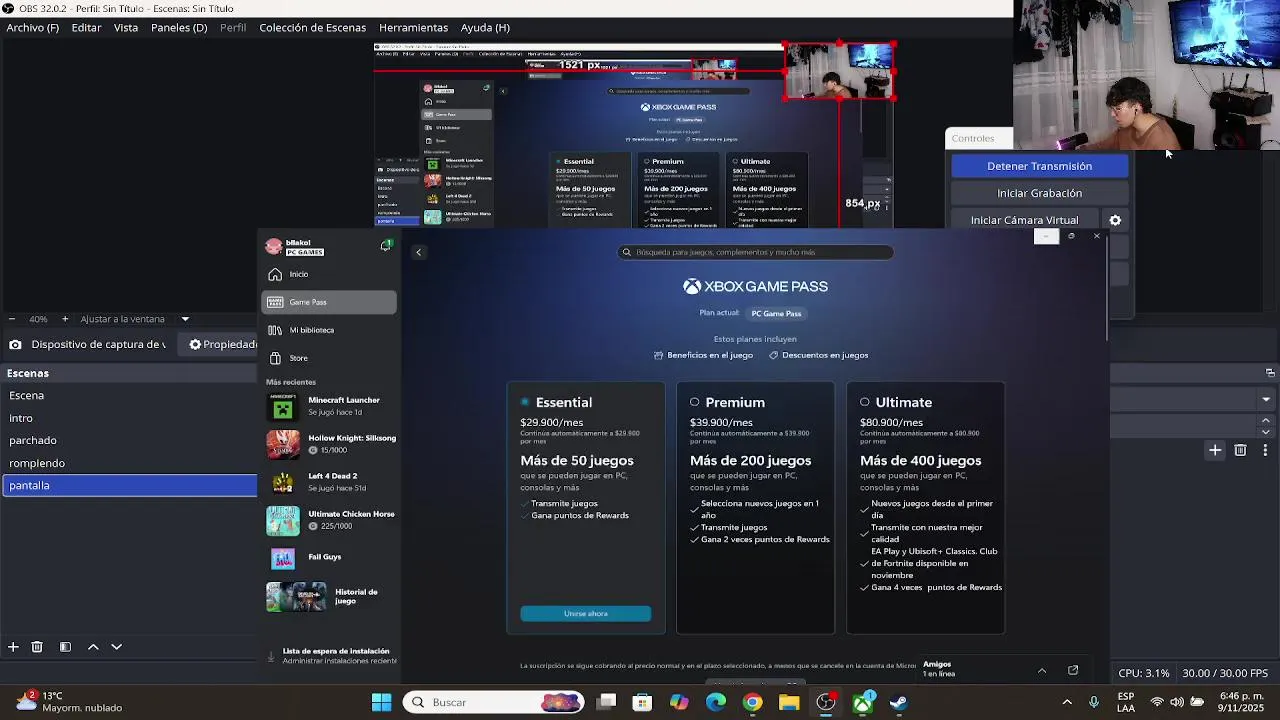The width and height of the screenshot is (1280, 720).
Task: Go to Inicio in Xbox sidebar
Action: click(329, 274)
